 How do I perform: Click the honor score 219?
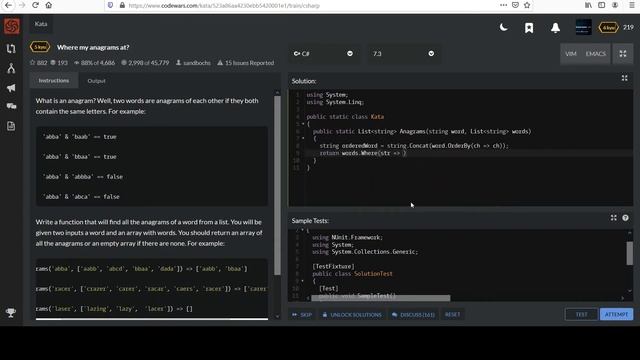[628, 27]
